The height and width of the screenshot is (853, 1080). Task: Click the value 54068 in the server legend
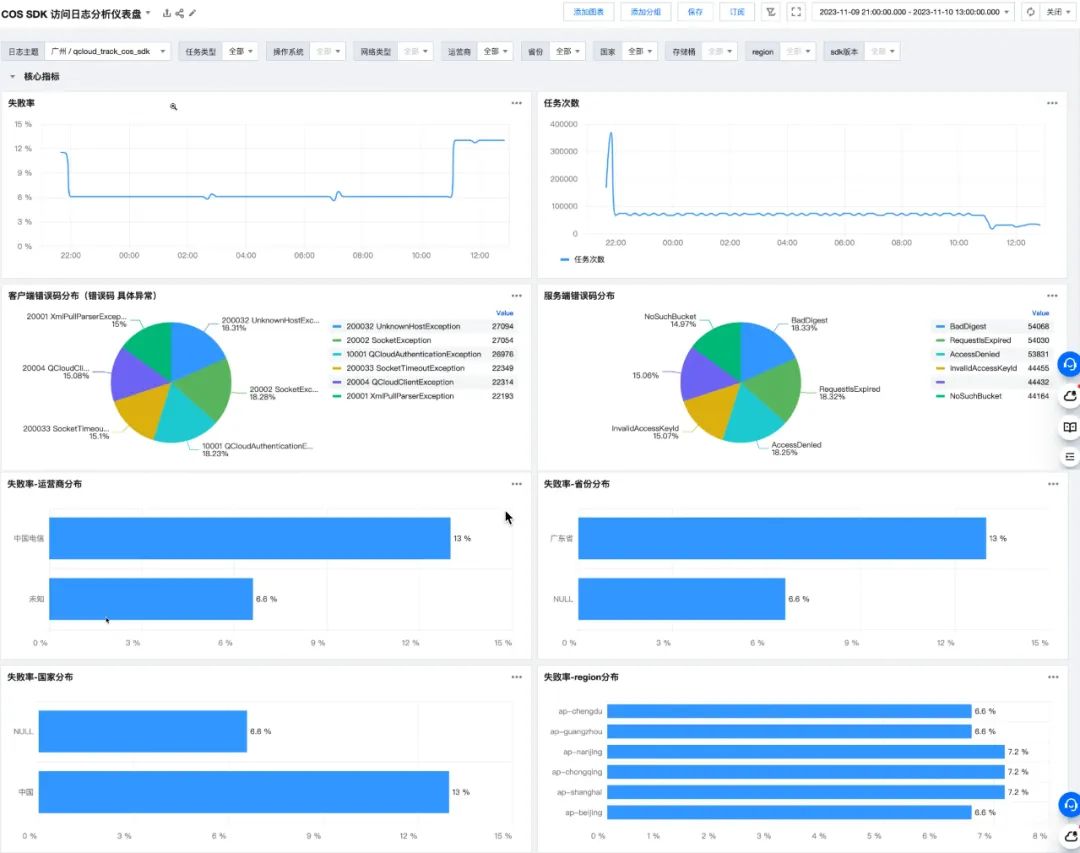pos(1038,327)
